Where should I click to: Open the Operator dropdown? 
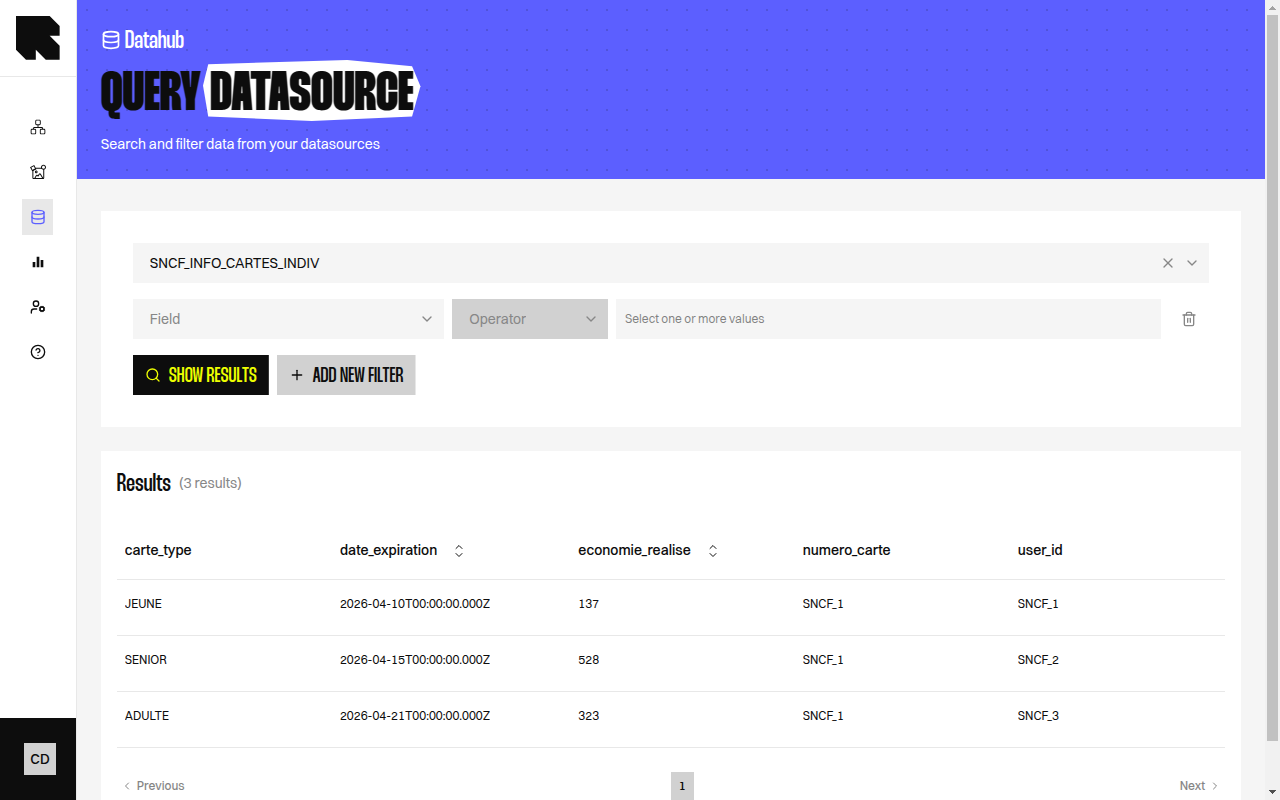click(x=530, y=319)
